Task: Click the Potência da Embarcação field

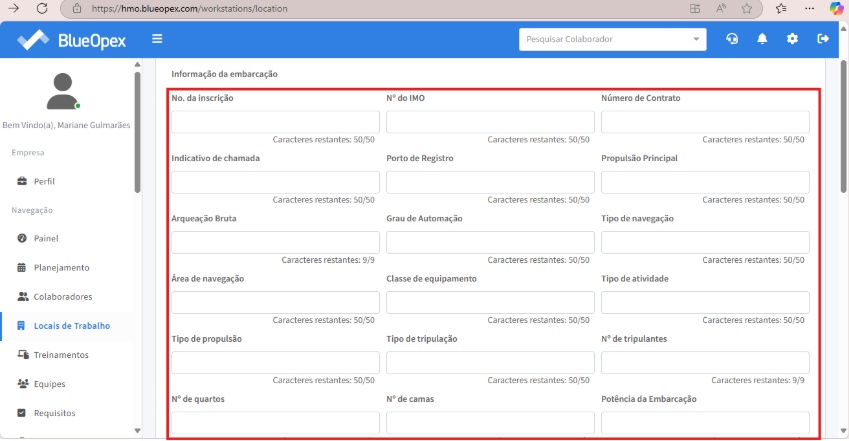Action: [705, 423]
